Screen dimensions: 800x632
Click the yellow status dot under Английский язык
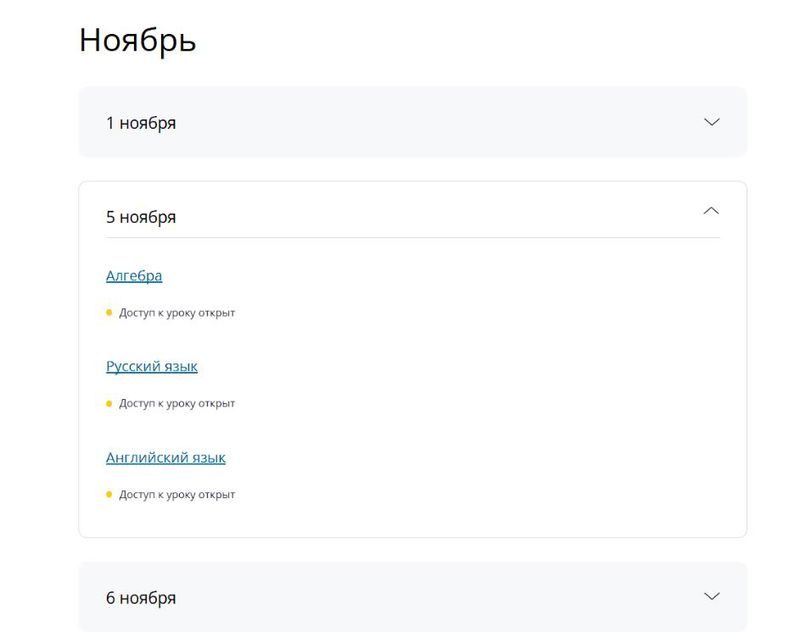click(x=109, y=495)
